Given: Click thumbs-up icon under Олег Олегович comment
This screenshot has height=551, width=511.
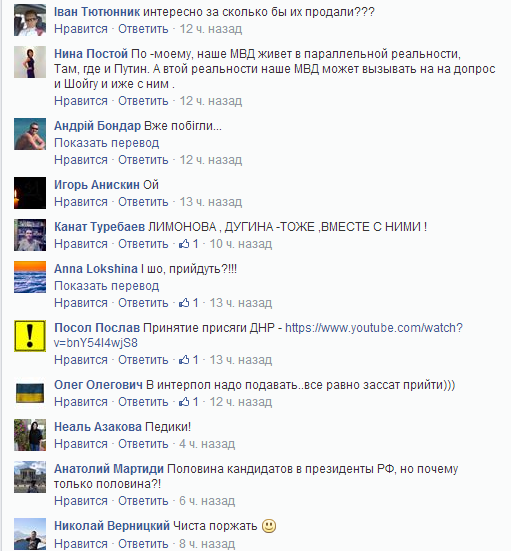Looking at the screenshot, I should (184, 401).
